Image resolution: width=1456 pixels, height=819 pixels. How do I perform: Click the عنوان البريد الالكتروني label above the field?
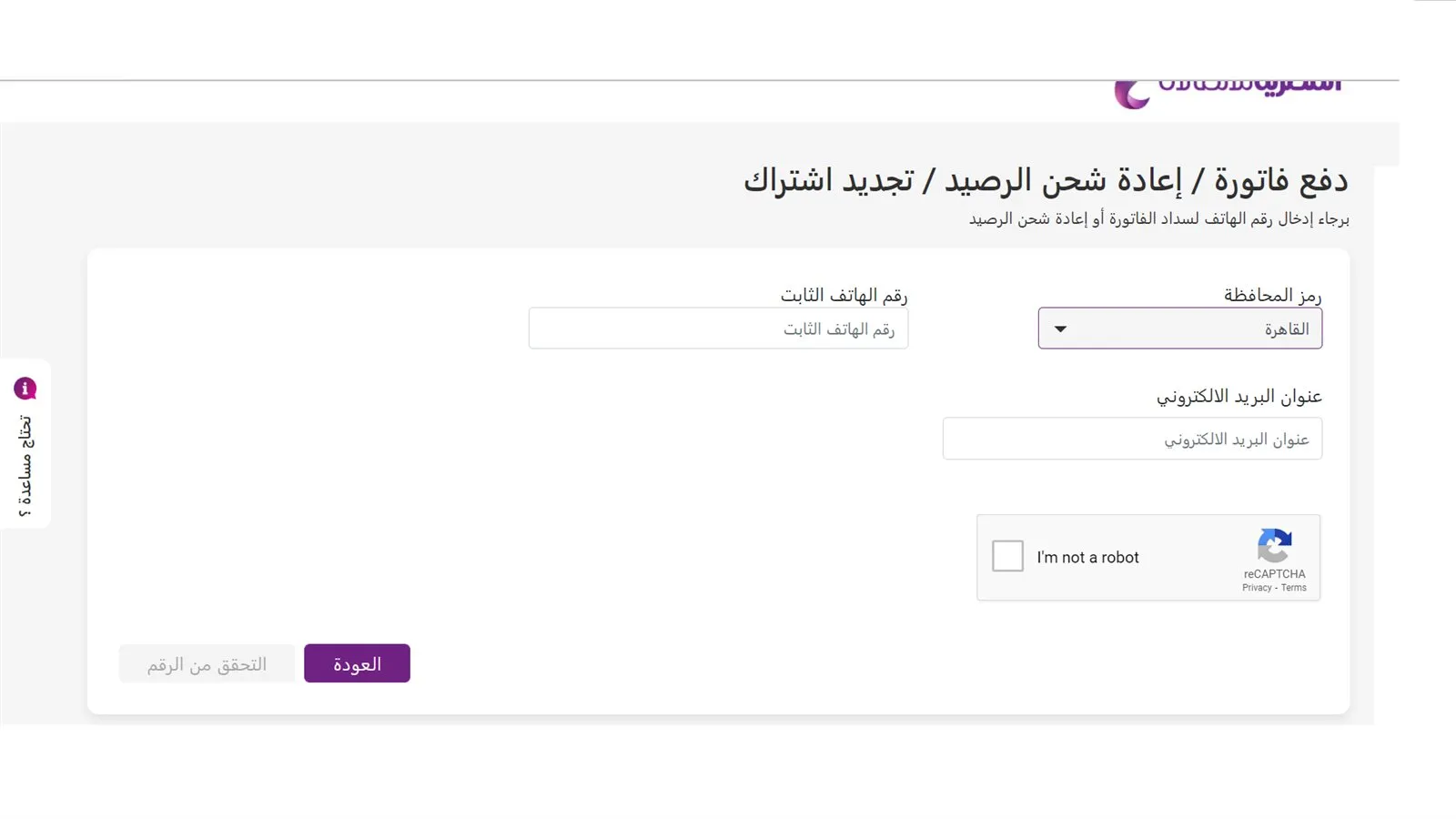click(x=1239, y=397)
